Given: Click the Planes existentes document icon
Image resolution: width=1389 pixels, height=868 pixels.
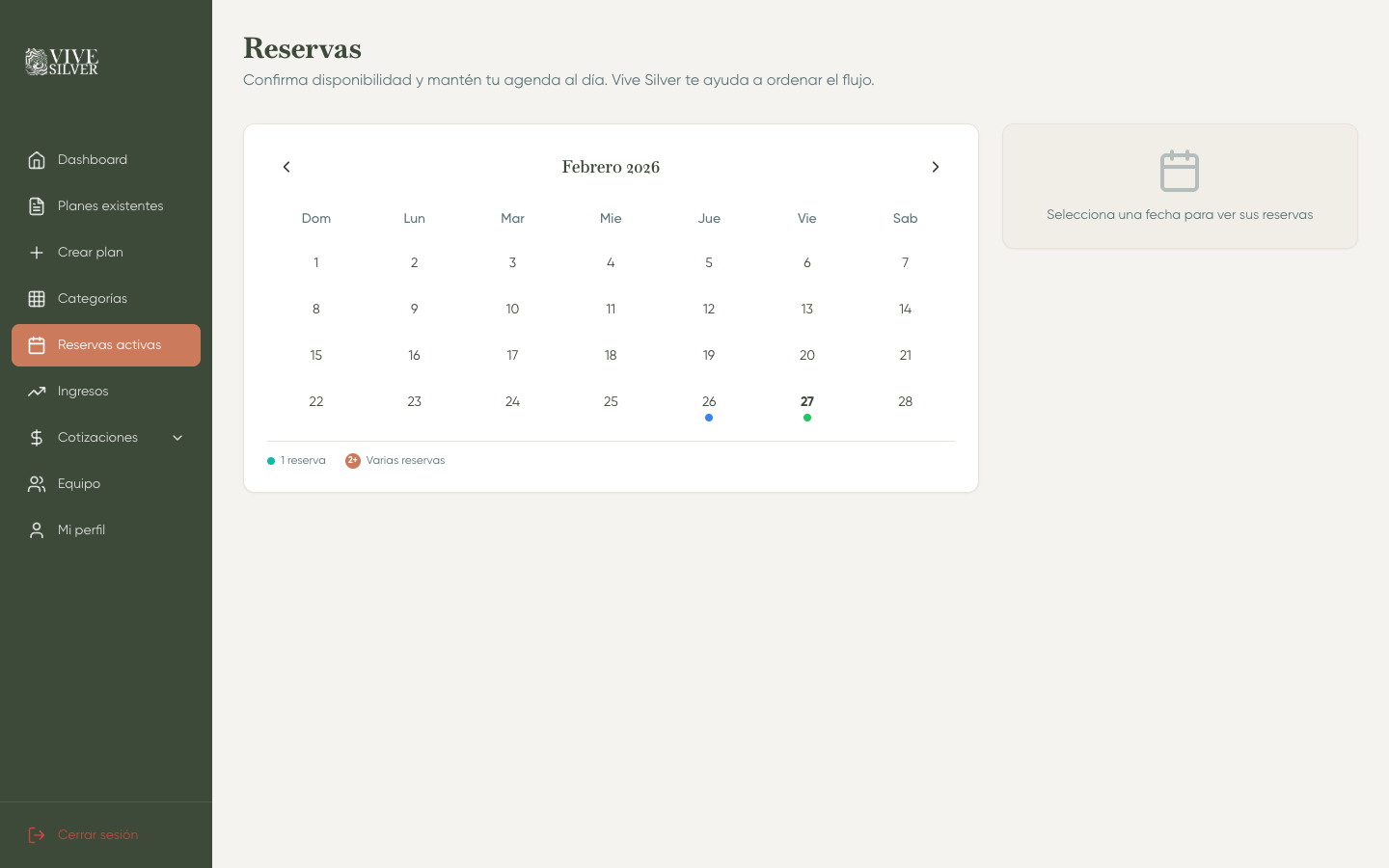Looking at the screenshot, I should [37, 206].
